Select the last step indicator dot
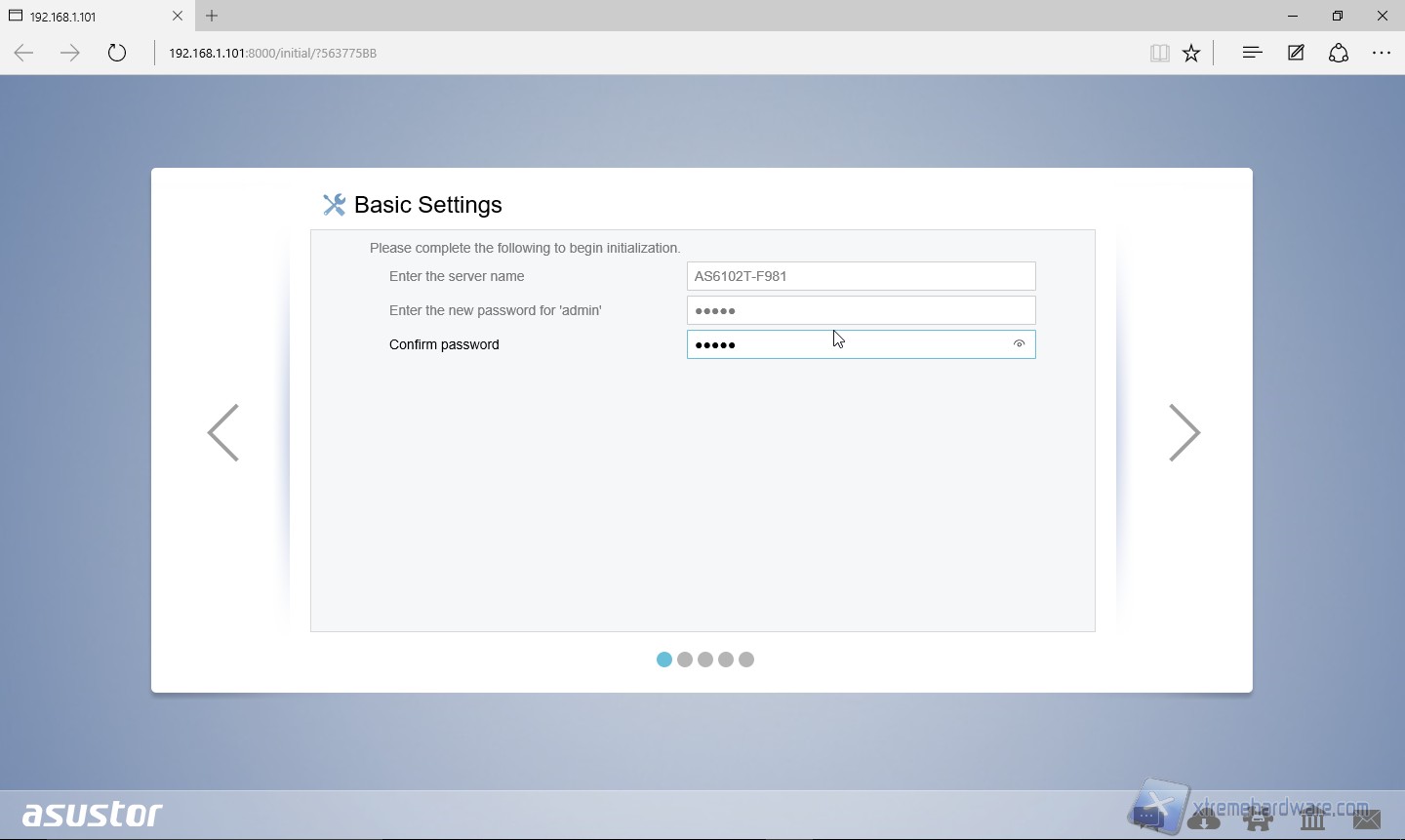The width and height of the screenshot is (1405, 840). tap(746, 660)
